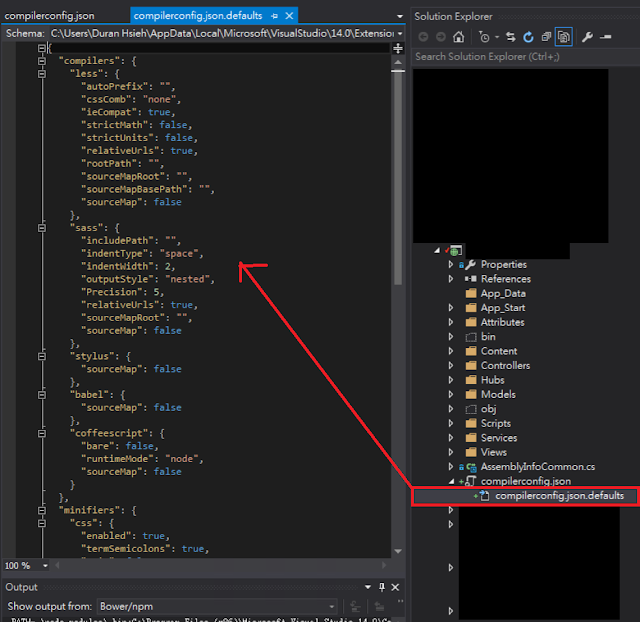The width and height of the screenshot is (640, 622).
Task: Collapse the root JSON object outline
Action: 42,48
